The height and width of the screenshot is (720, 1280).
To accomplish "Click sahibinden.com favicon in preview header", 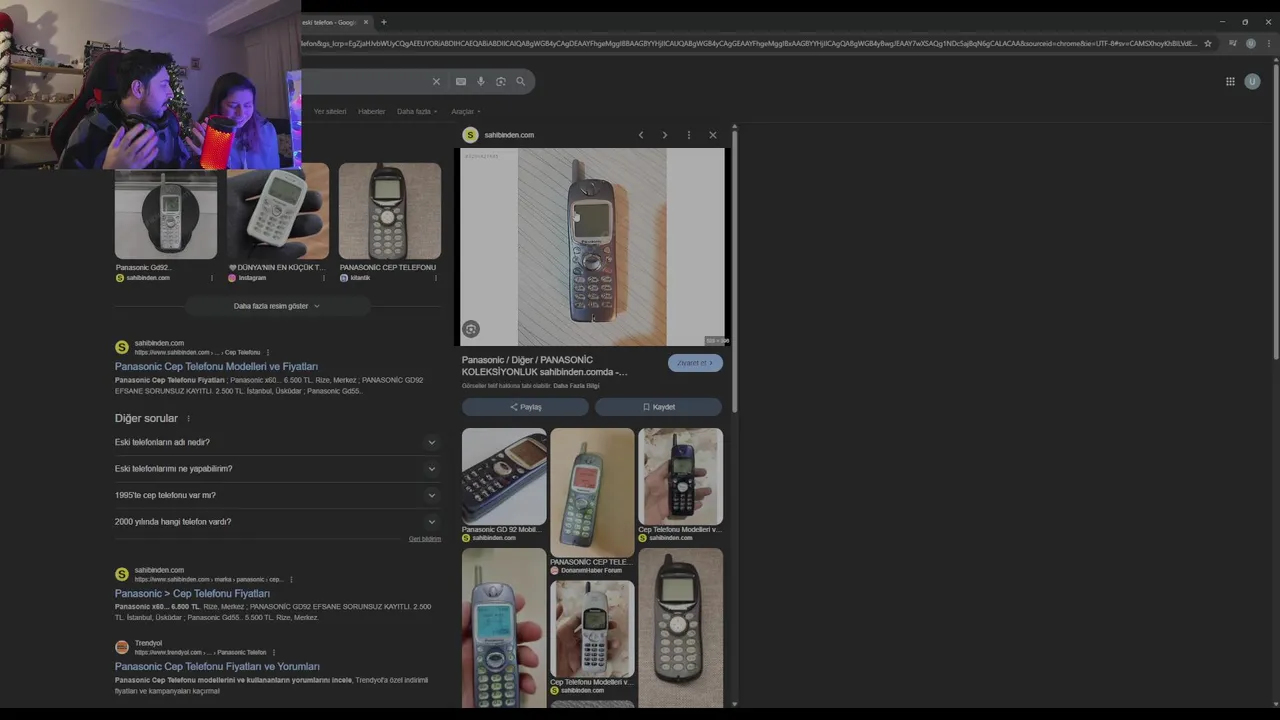I will click(x=470, y=135).
